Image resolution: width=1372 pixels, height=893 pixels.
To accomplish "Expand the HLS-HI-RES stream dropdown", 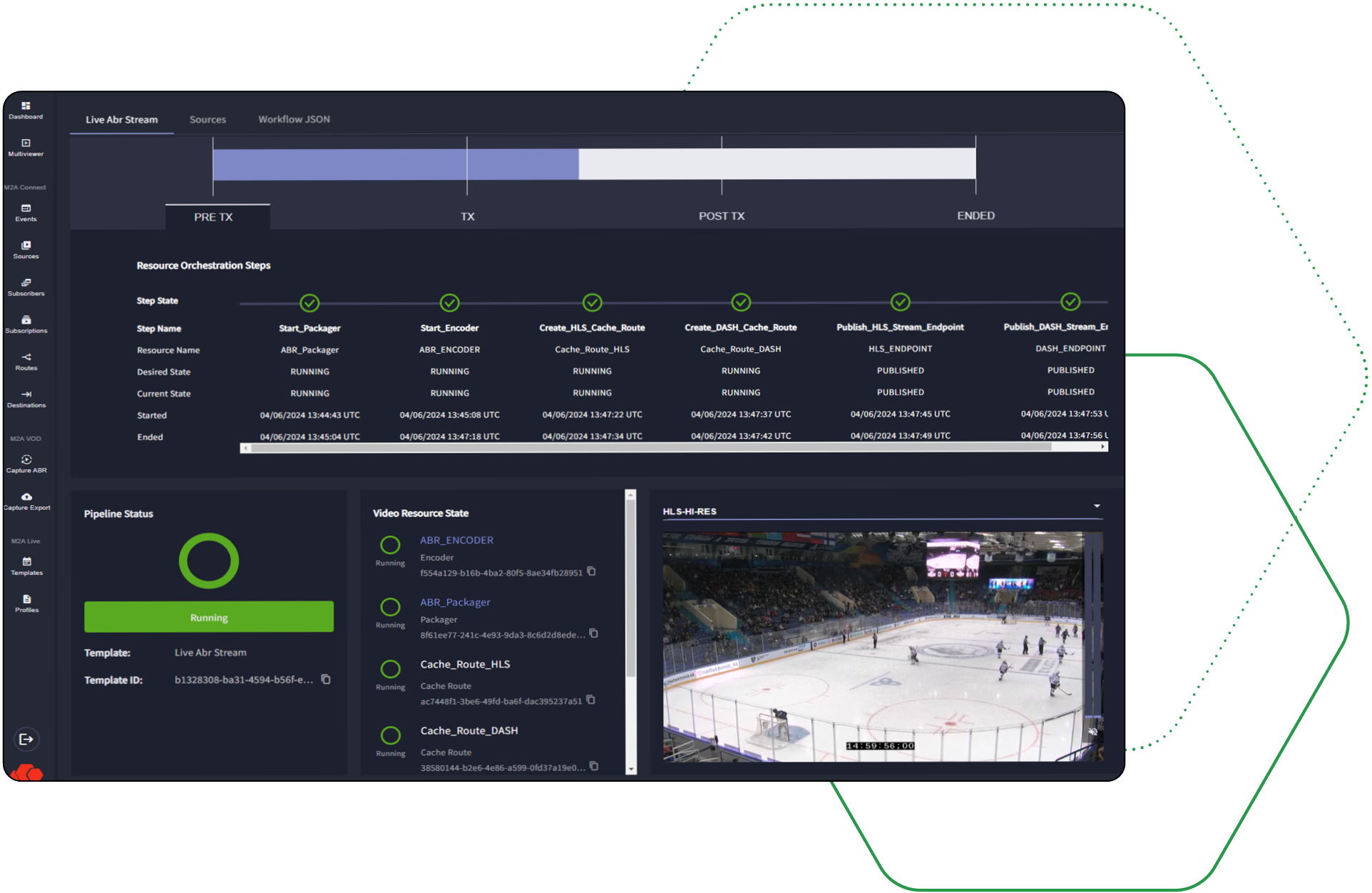I will click(1097, 506).
